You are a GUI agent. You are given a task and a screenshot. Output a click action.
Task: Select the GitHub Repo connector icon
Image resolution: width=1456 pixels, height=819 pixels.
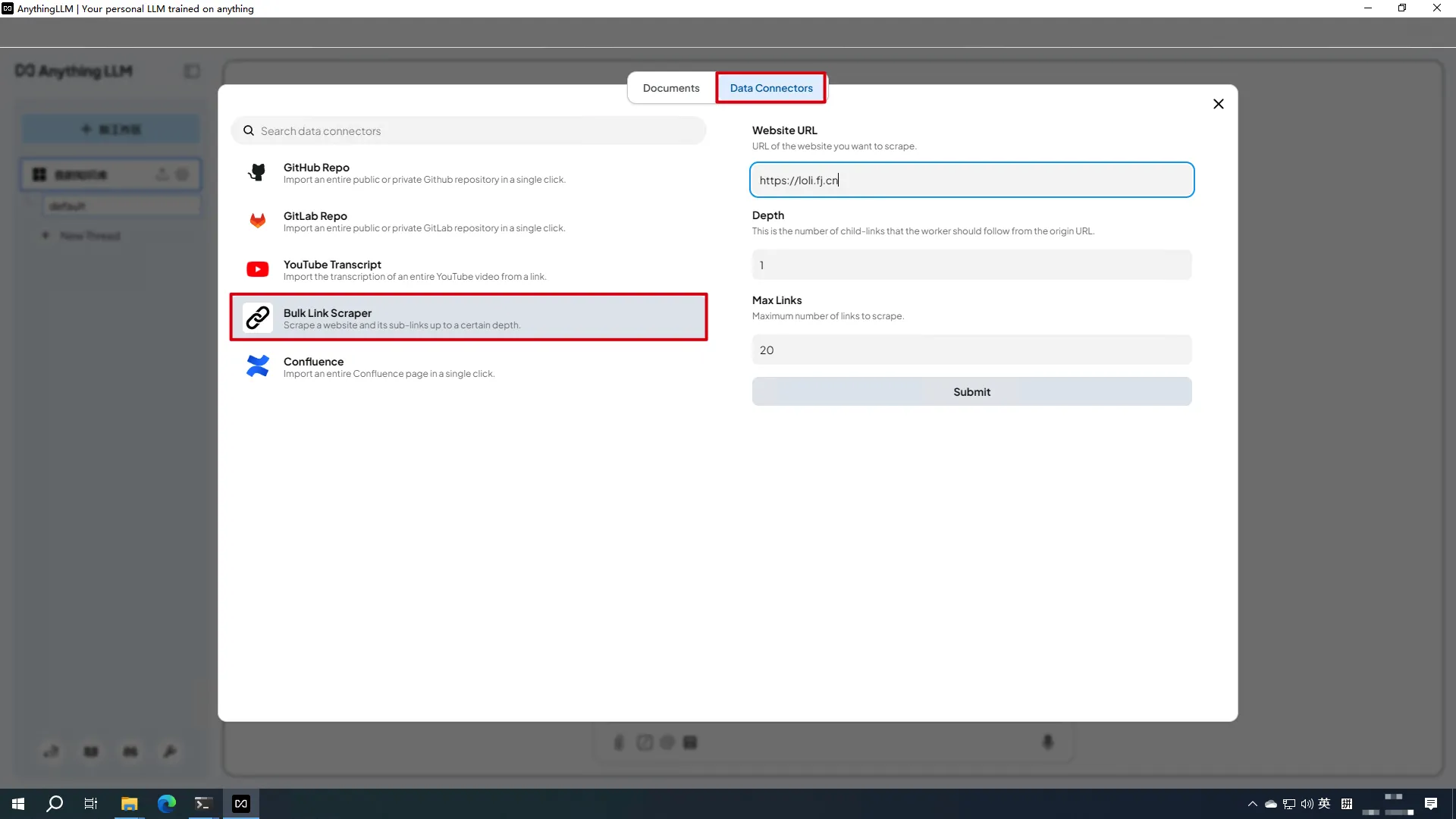(258, 173)
